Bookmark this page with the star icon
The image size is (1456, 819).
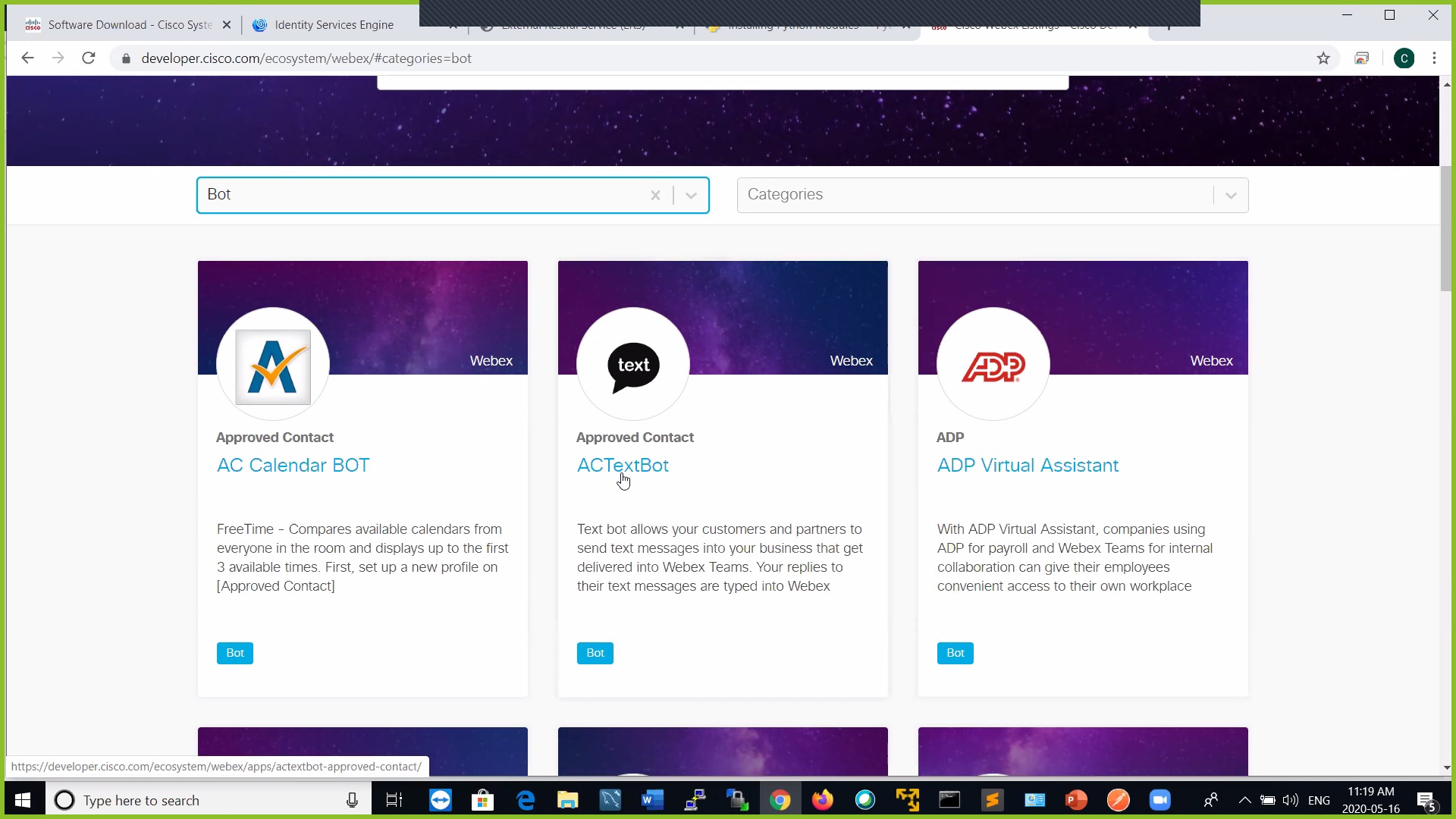coord(1323,58)
